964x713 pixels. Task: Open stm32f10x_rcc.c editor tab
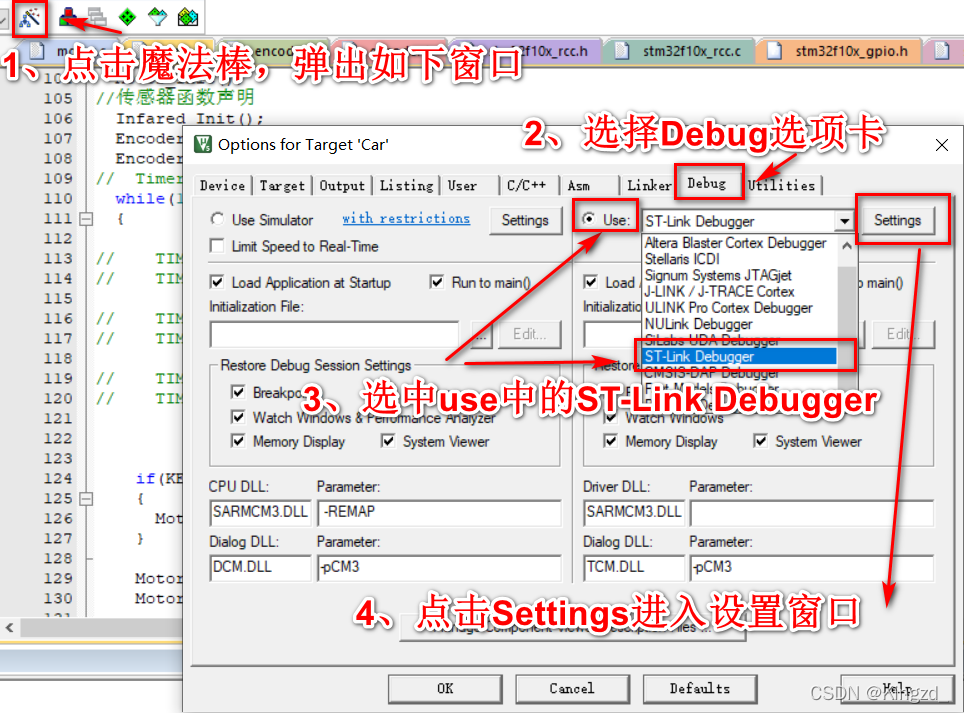pyautogui.click(x=679, y=51)
